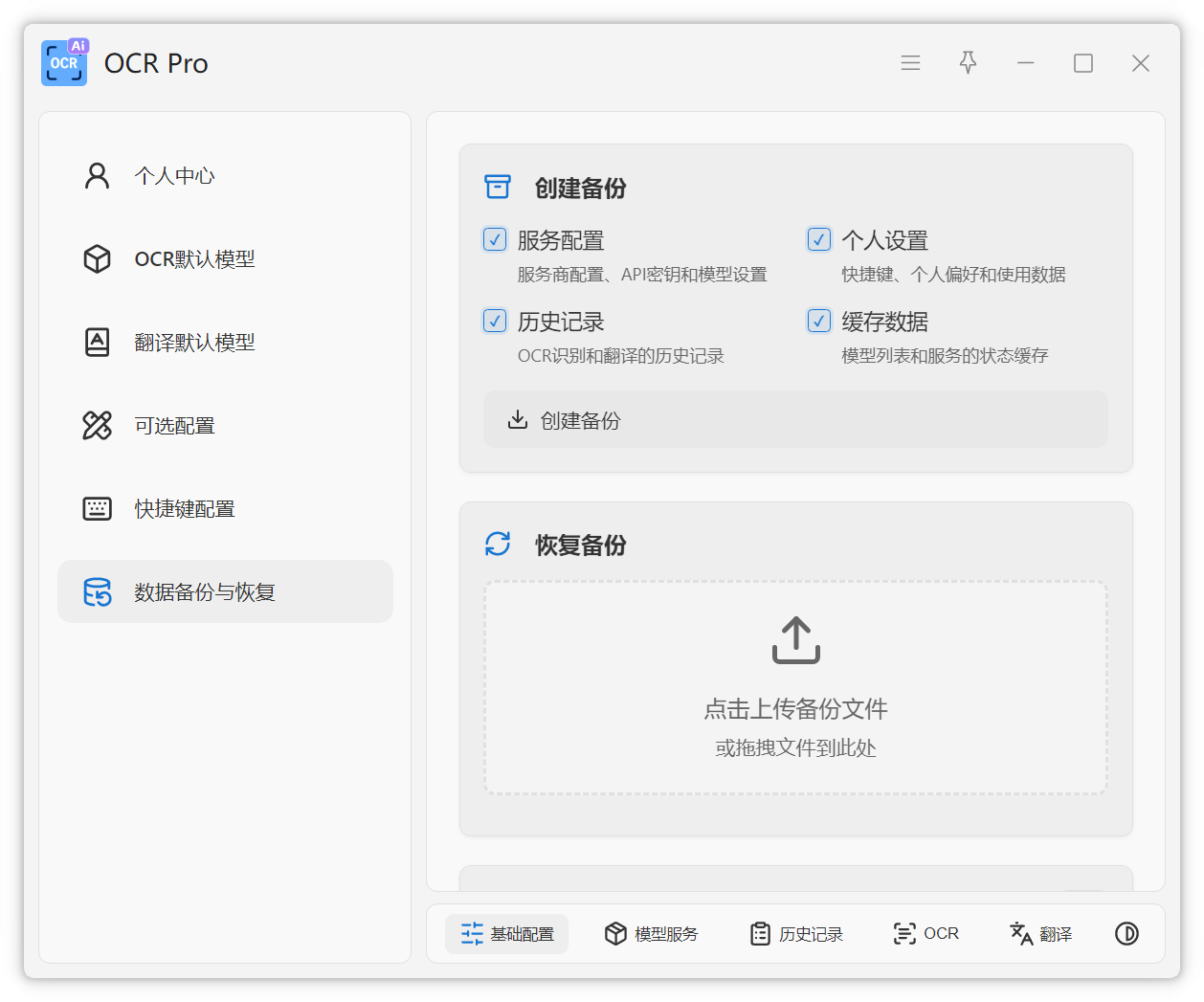The image size is (1204, 1002).
Task: Toggle the 个人设置 checkbox
Action: 819,239
